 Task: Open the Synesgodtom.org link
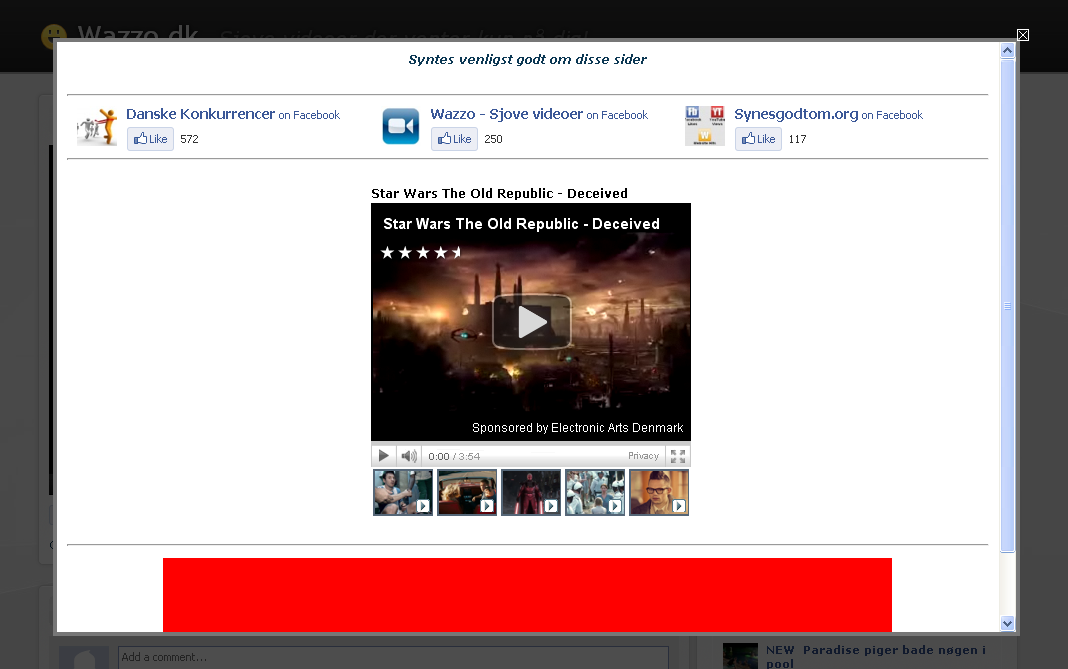pyautogui.click(x=796, y=114)
